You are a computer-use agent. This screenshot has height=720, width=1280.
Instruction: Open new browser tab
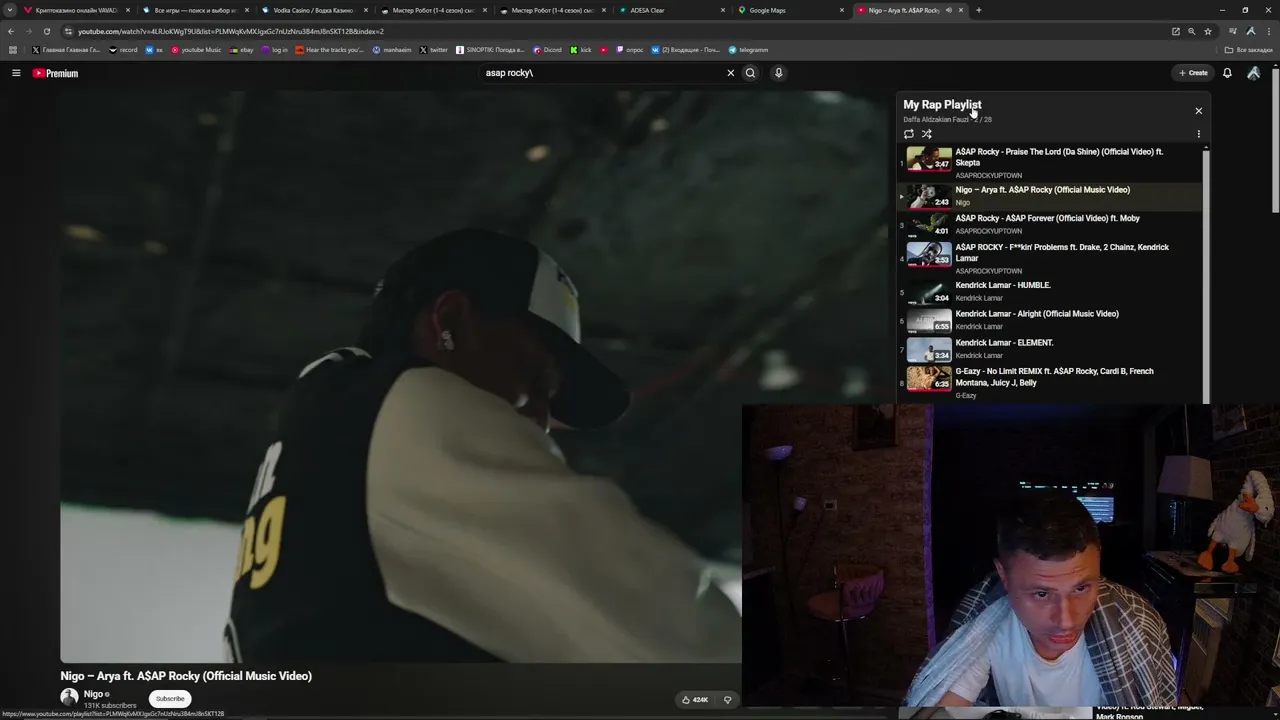(978, 10)
